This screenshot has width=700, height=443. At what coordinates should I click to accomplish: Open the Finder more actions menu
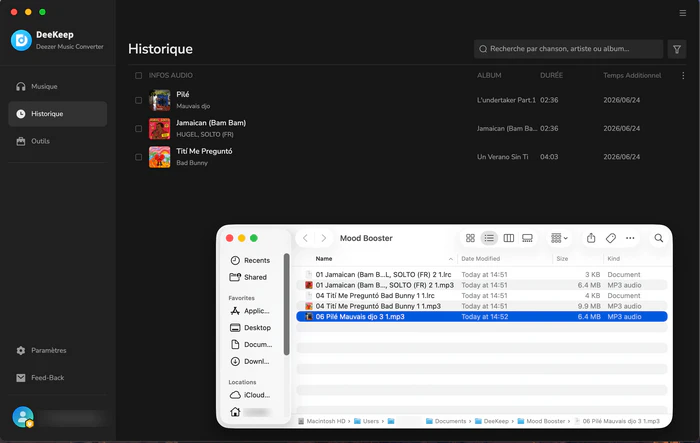coord(630,238)
